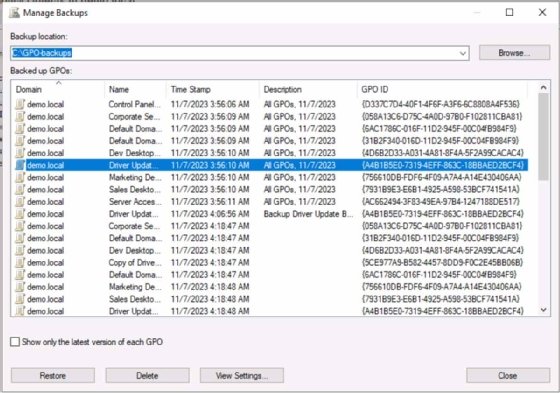Click the Restore button
The width and height of the screenshot is (560, 393).
click(53, 375)
